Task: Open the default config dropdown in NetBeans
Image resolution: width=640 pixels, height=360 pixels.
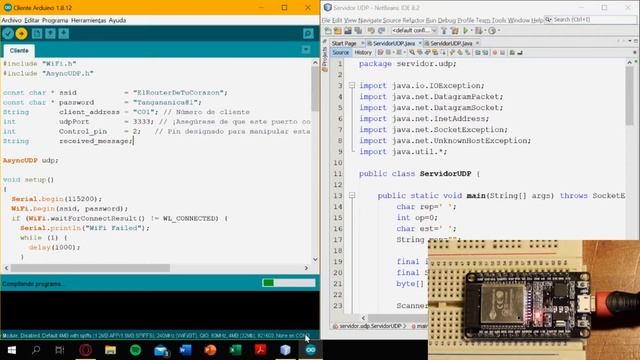Action: (x=414, y=31)
